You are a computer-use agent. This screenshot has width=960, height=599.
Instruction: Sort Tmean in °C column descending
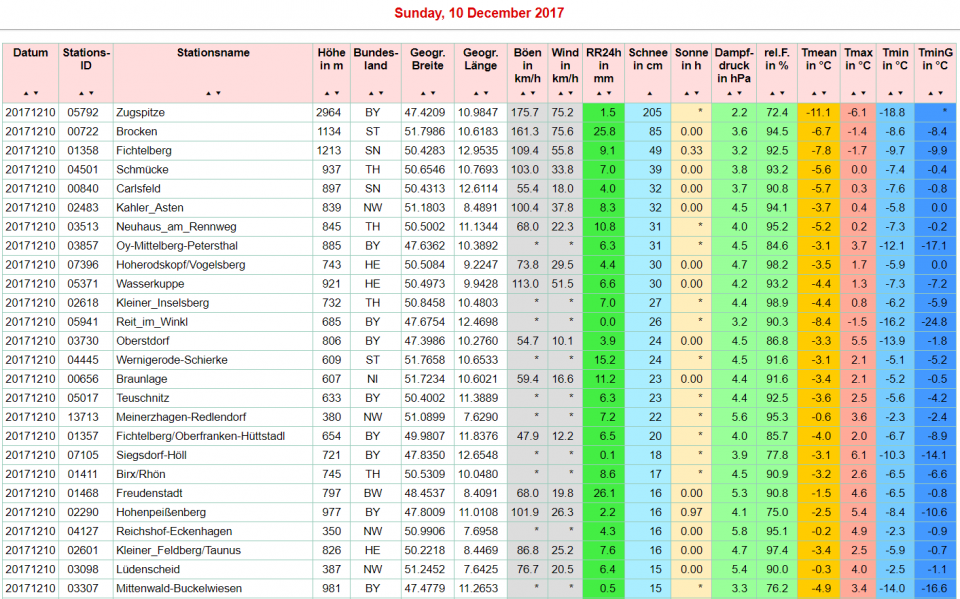coord(824,93)
